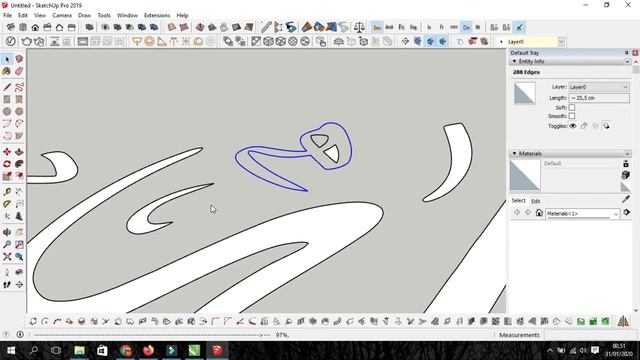Select the Rotate tool
The height and width of the screenshot is (360, 640).
[7, 164]
